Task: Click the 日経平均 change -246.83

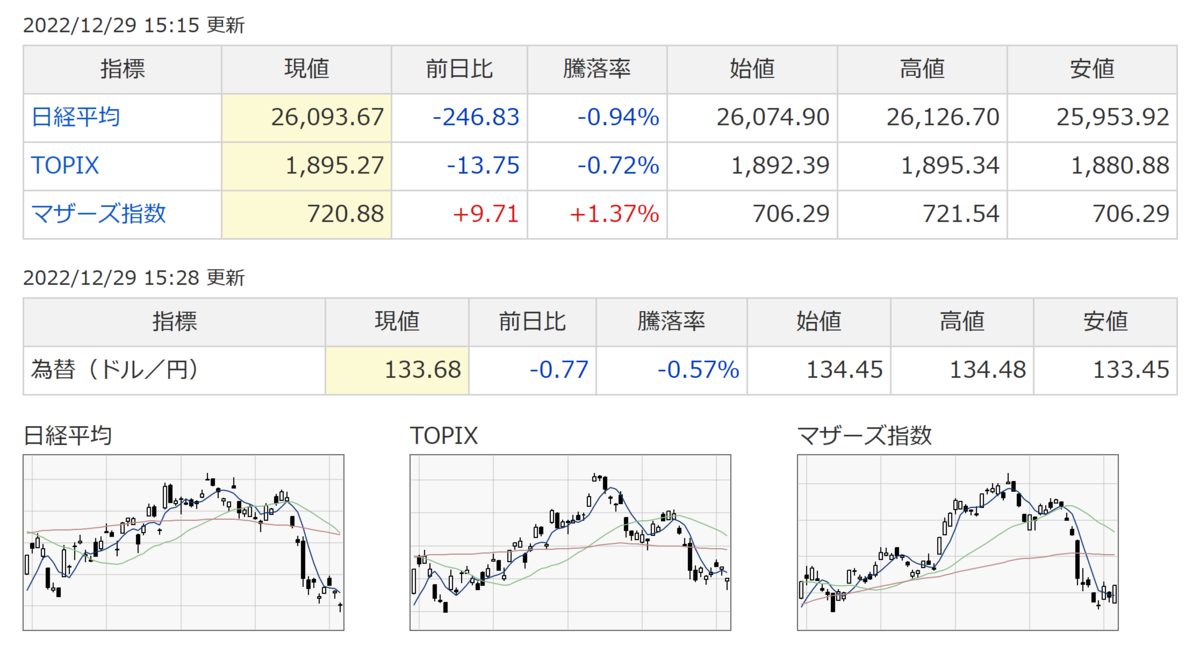Action: tap(476, 117)
